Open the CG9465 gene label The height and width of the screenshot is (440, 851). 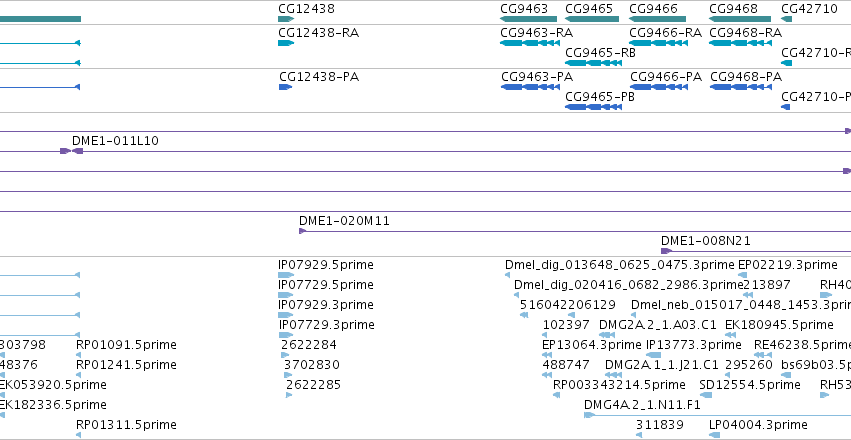pos(589,9)
